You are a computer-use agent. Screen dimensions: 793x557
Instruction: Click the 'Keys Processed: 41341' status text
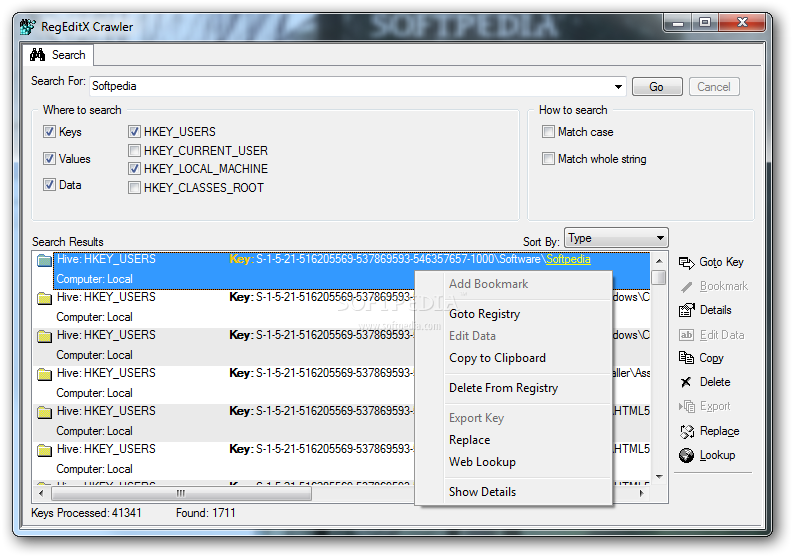coord(86,513)
